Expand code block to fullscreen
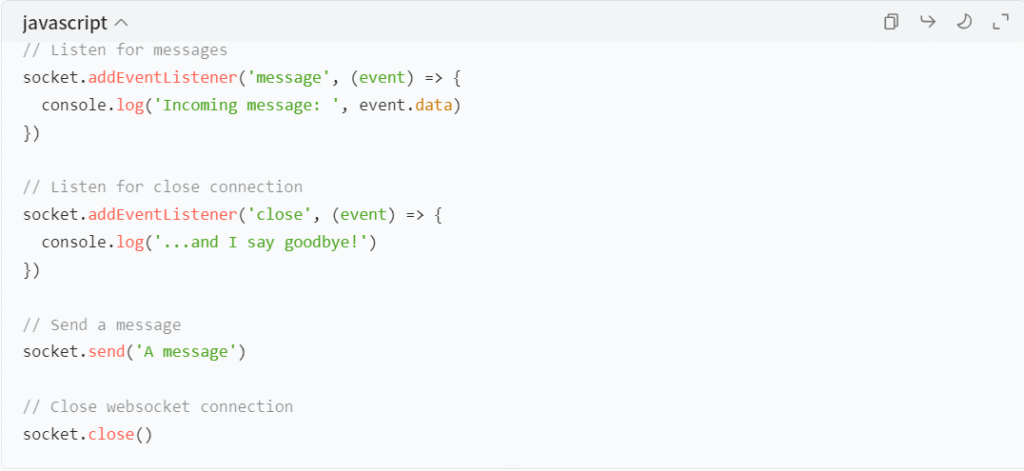Viewport: 1024px width, 471px height. coord(1000,22)
